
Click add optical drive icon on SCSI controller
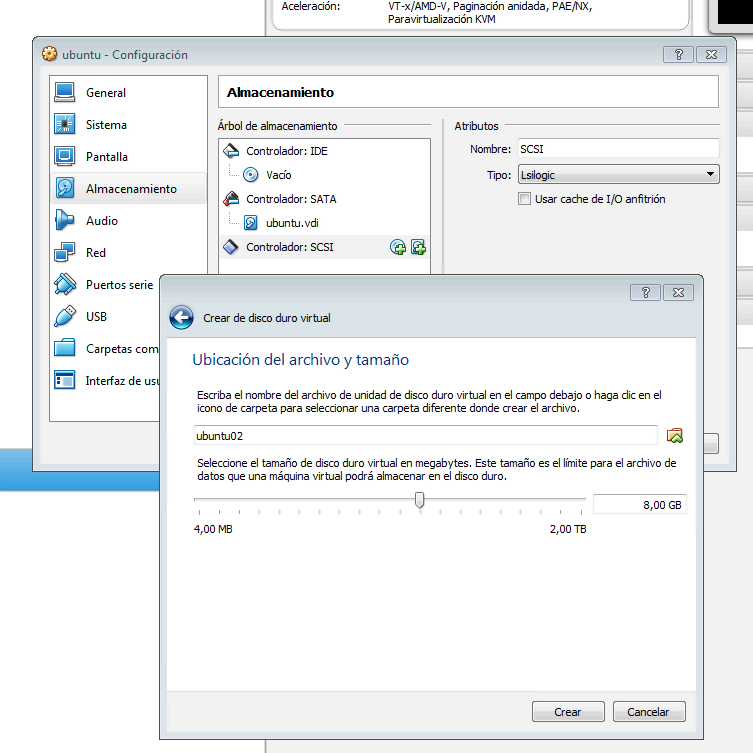(398, 247)
